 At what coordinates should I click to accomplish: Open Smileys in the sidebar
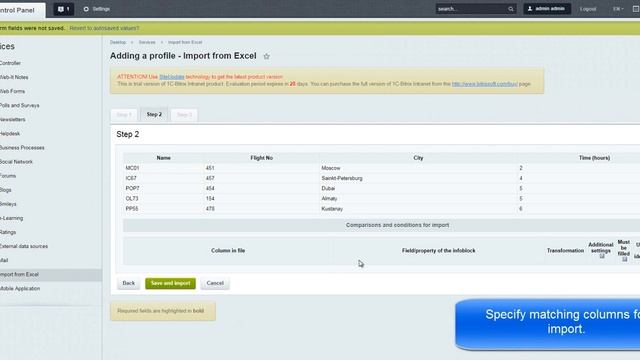[x=8, y=204]
